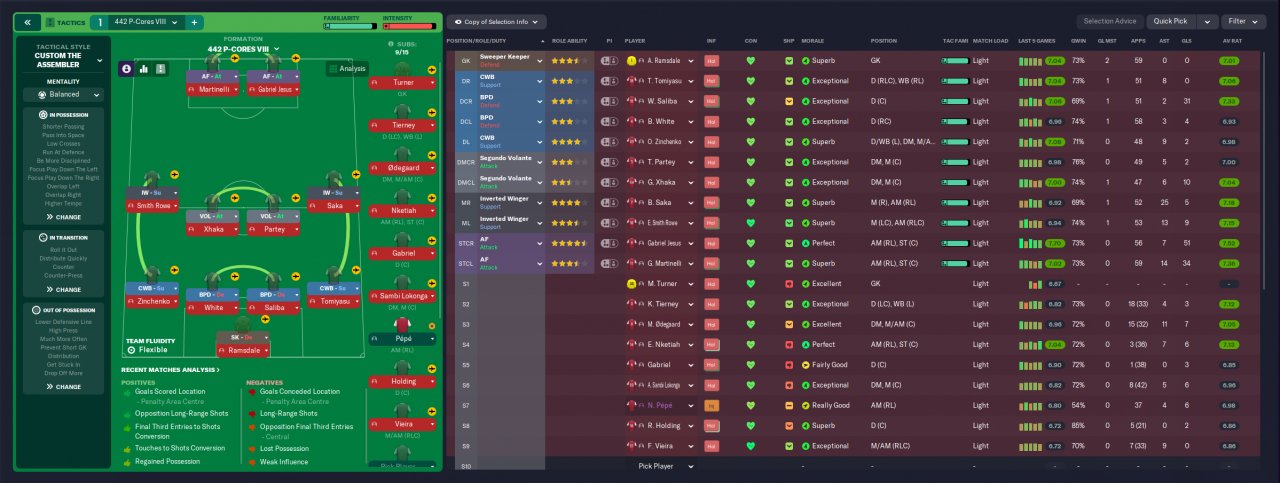Add a new tactic with plus icon

(194, 21)
